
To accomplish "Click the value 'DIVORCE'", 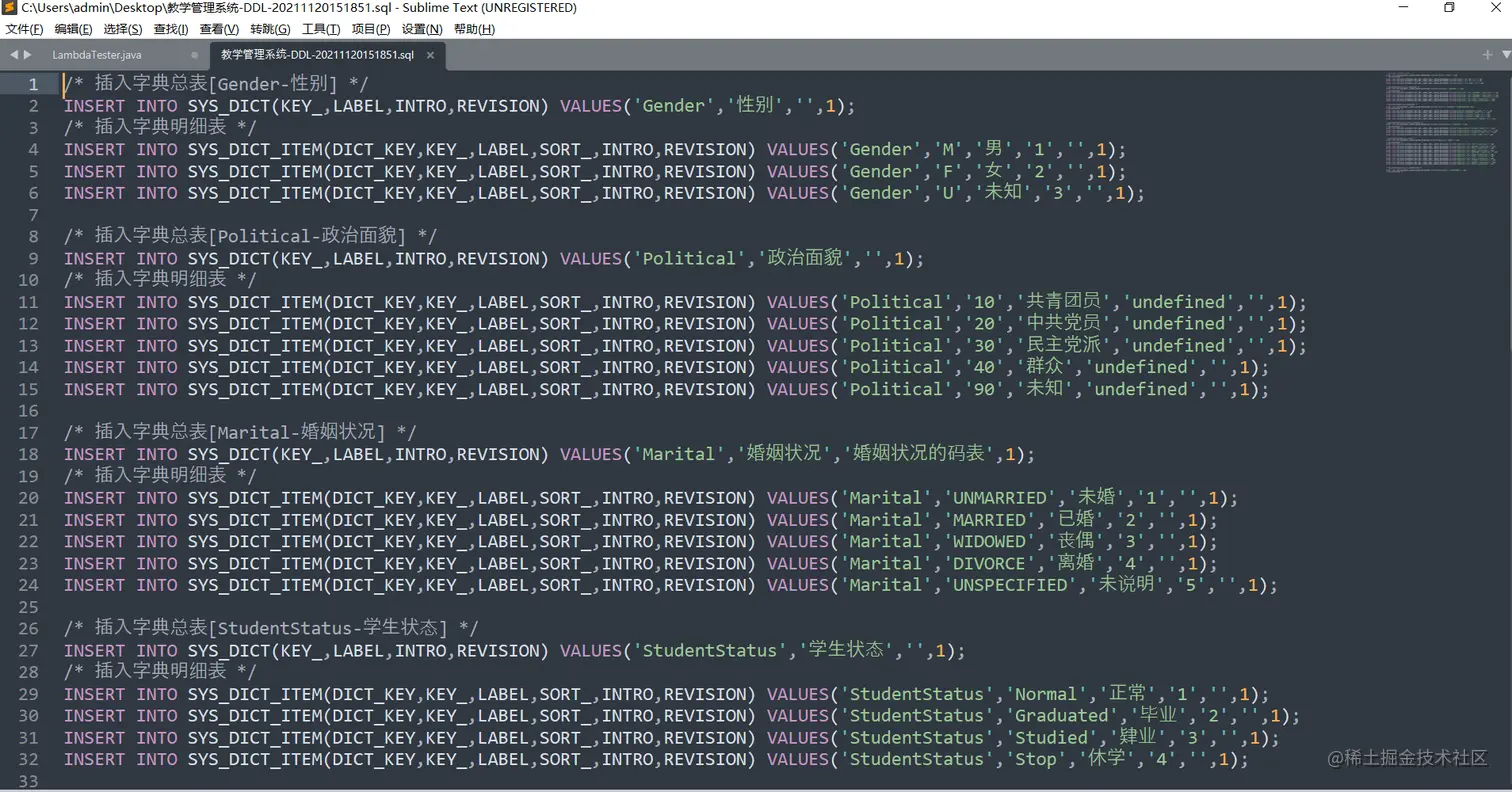I will tap(991, 563).
